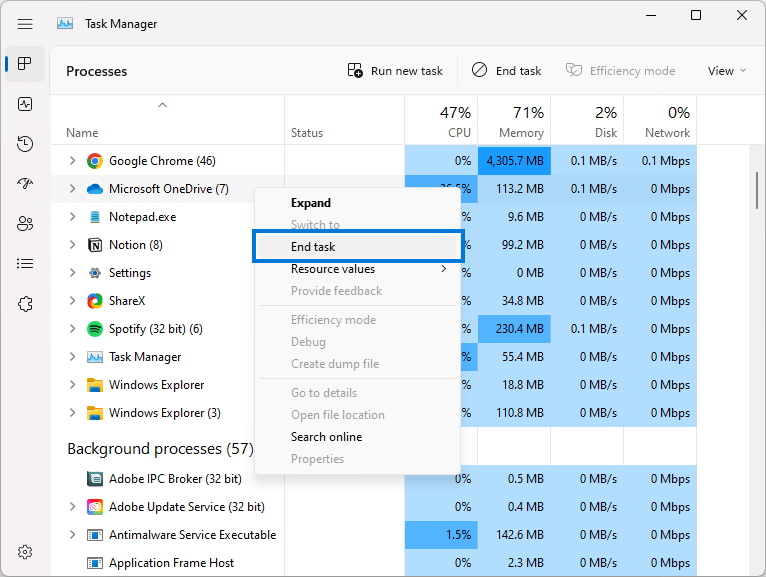This screenshot has width=766, height=577.
Task: Click the Spotify process icon
Action: 95,329
